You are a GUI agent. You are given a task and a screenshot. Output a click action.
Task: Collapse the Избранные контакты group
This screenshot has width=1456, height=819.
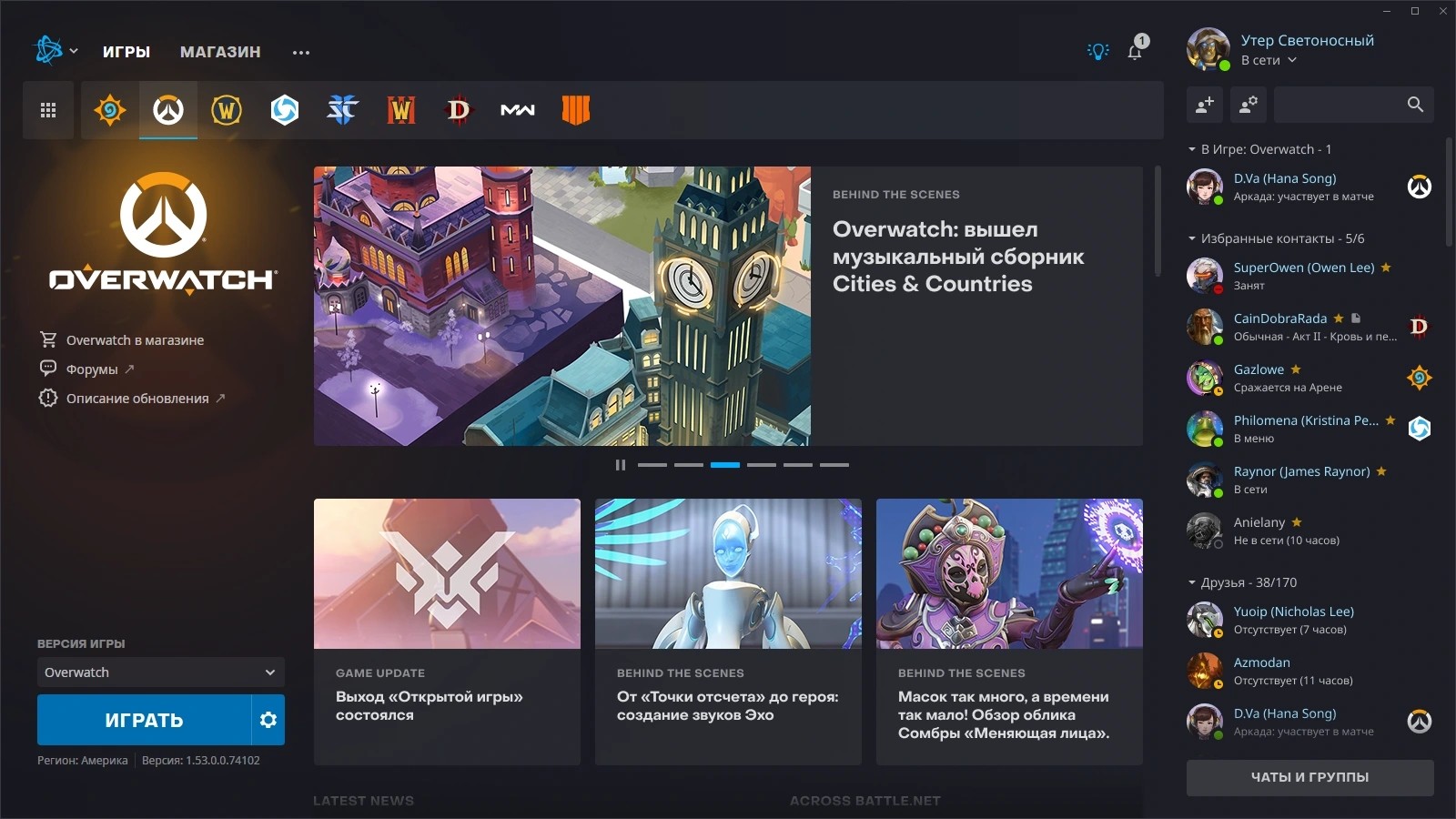1192,238
